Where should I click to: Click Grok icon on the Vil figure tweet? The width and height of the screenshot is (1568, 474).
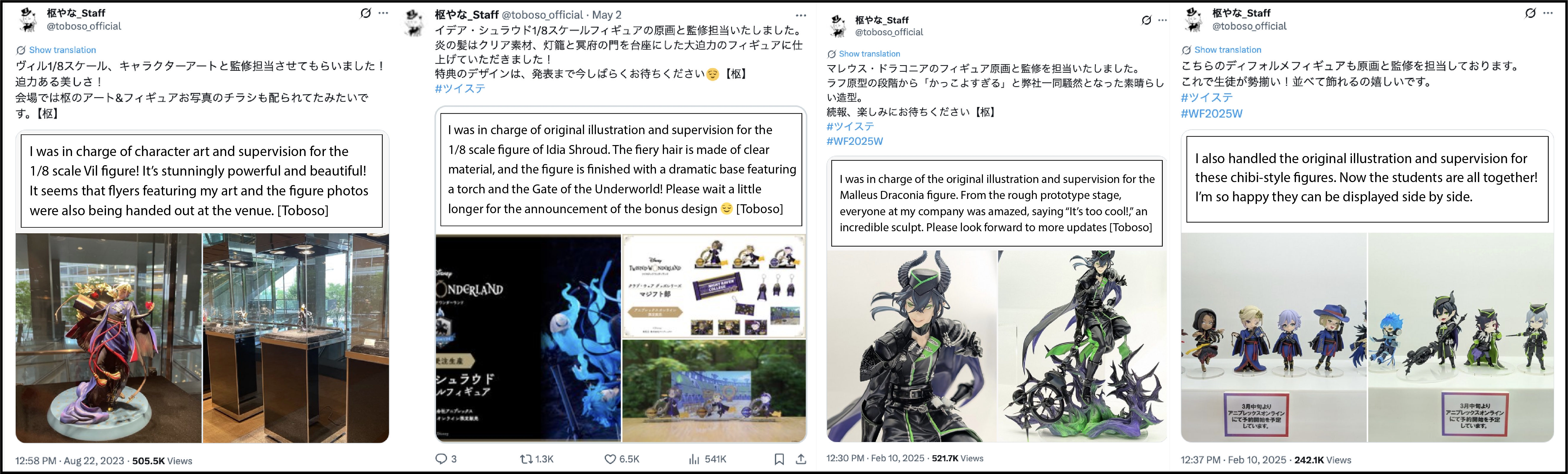click(365, 13)
